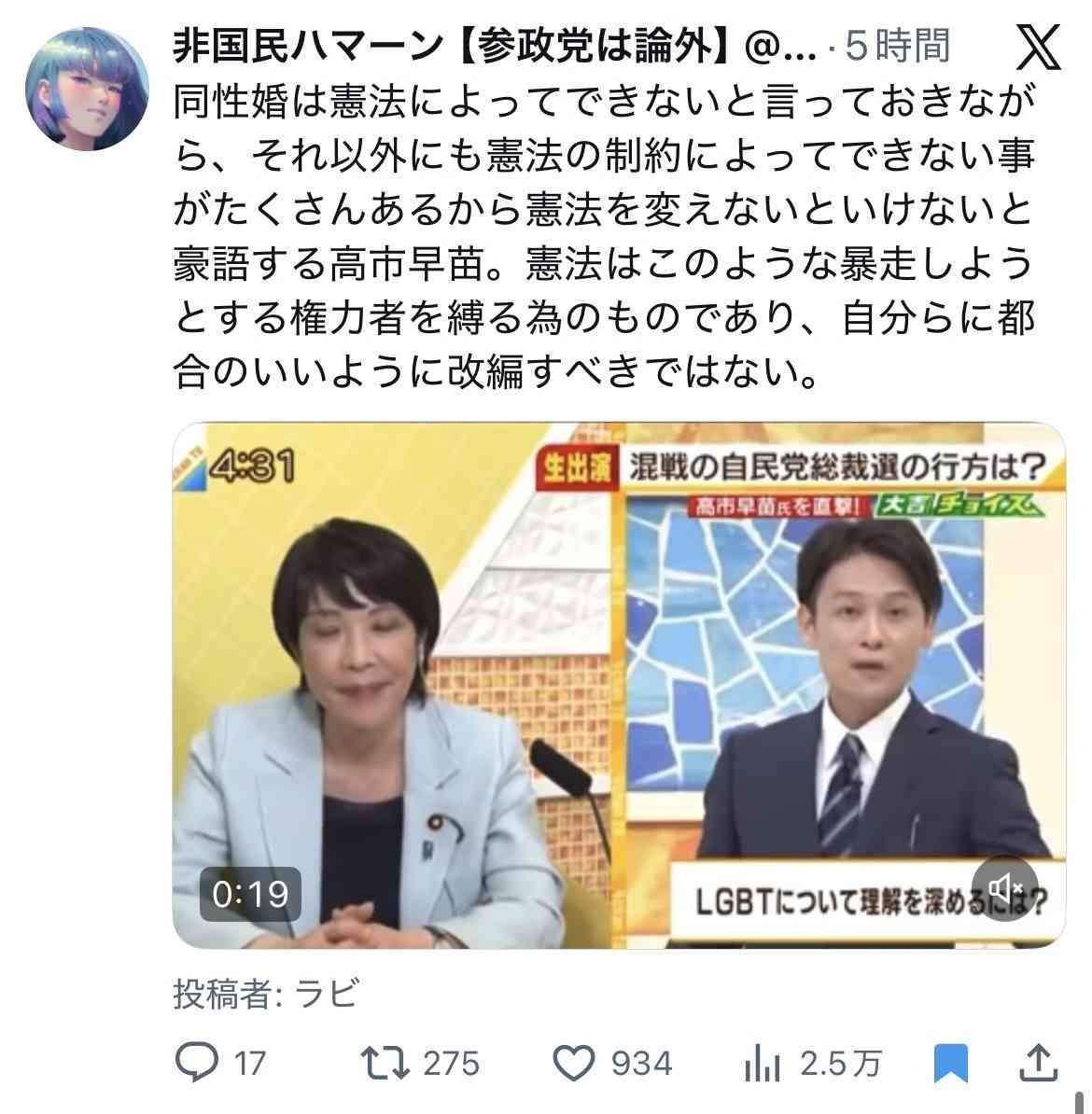The width and height of the screenshot is (1092, 1114).
Task: Expand the tweet body text
Action: tap(604, 237)
